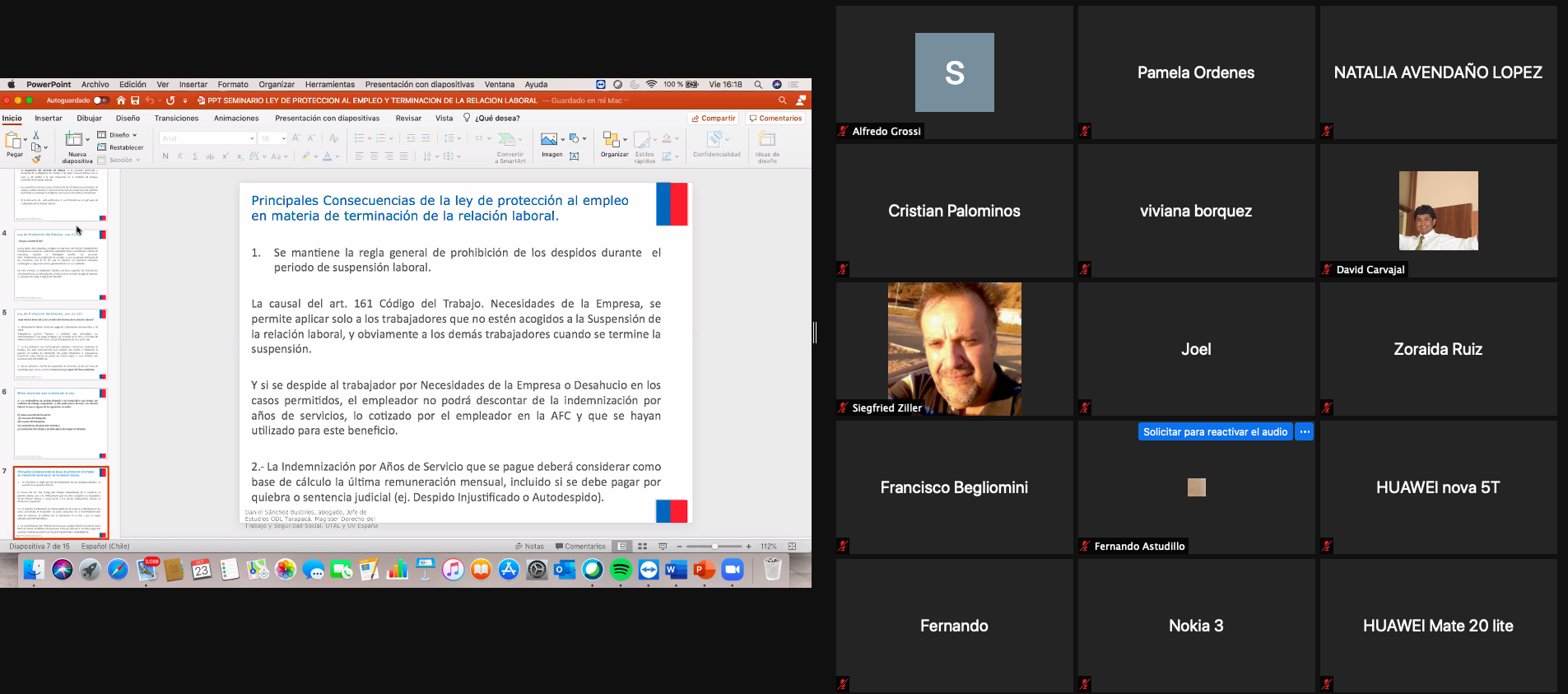Screen dimensions: 1568x694
Task: Insert an image with the Imagen icon
Action: click(549, 140)
